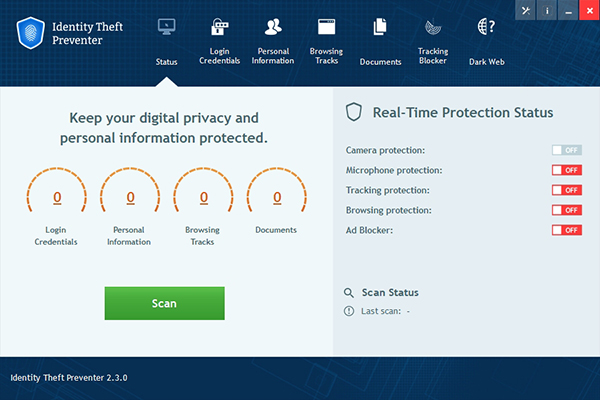Open the Personal Information people icon
The width and height of the screenshot is (600, 400).
(274, 28)
